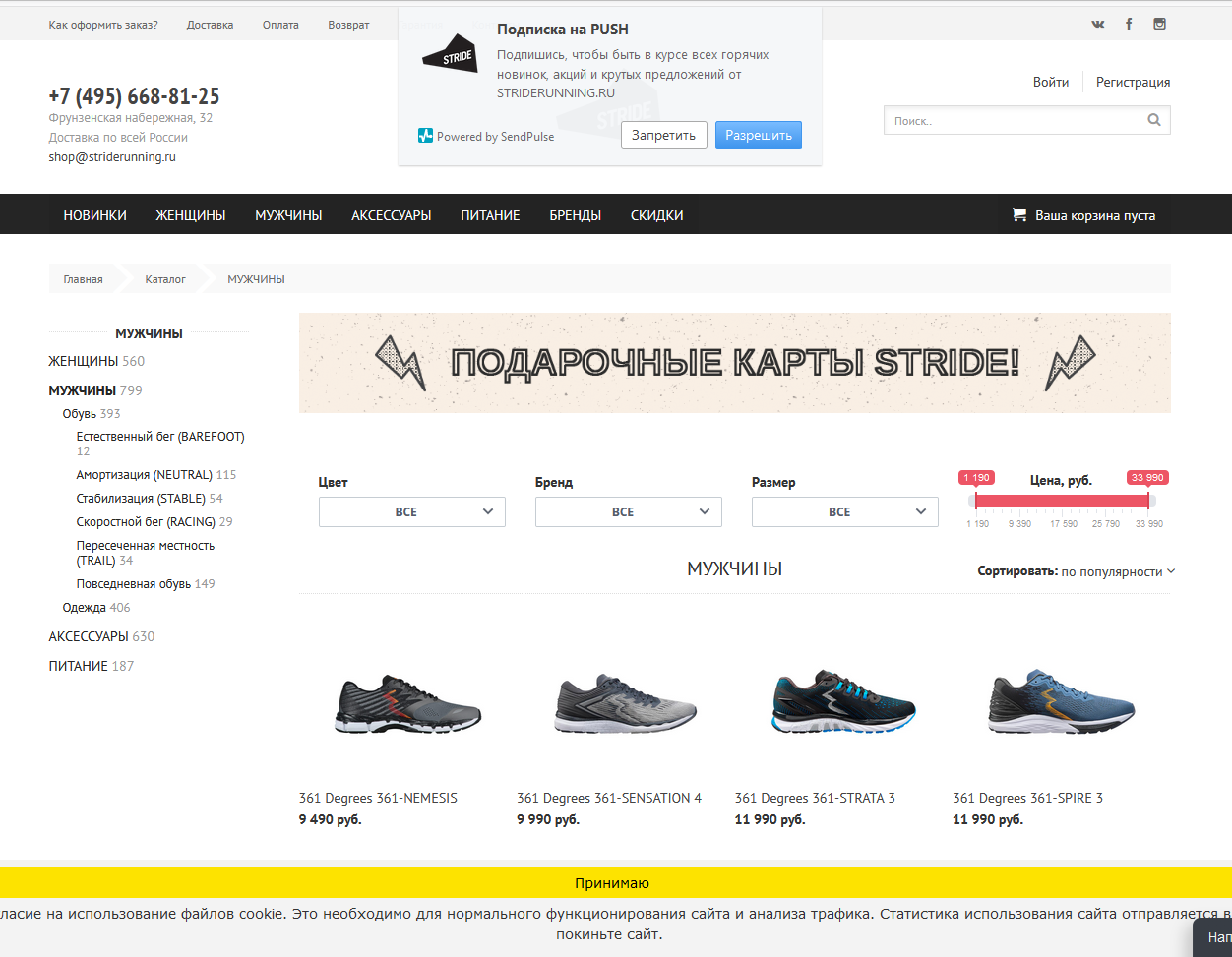Image resolution: width=1232 pixels, height=957 pixels.
Task: Click '361 Degrees 361-SPIRE 3' product title
Action: tap(1027, 798)
